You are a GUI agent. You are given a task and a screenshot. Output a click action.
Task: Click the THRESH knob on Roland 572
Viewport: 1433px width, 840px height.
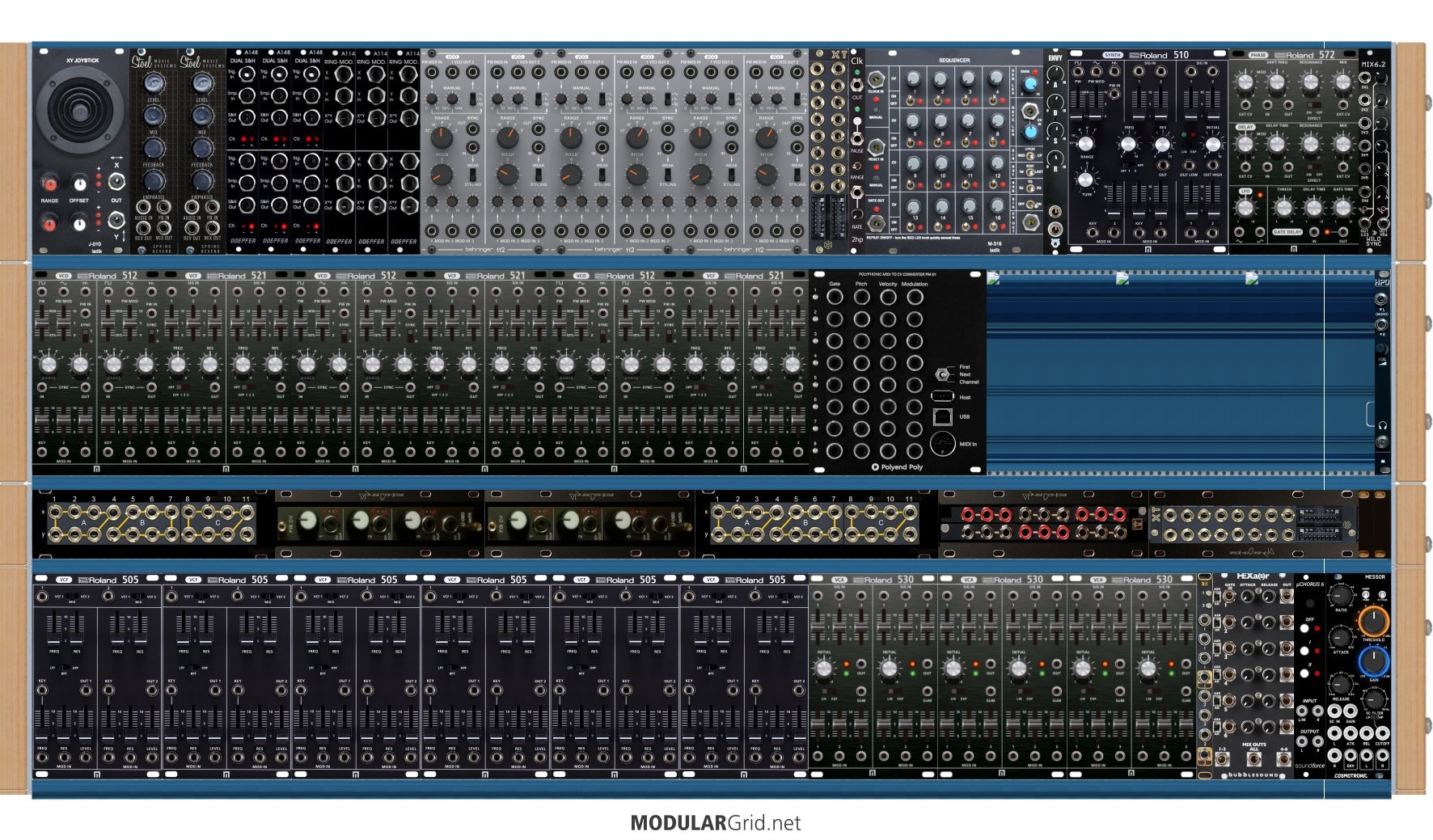click(1284, 208)
